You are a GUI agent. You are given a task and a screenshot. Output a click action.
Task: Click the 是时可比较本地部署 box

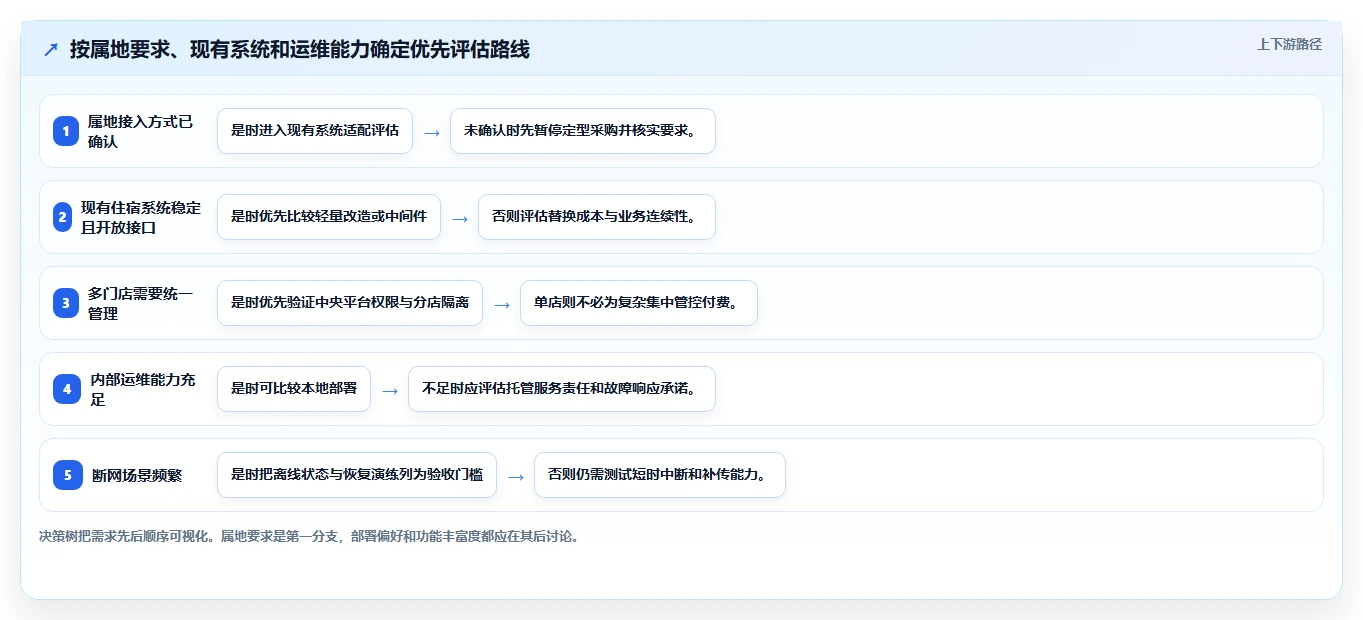click(x=294, y=389)
